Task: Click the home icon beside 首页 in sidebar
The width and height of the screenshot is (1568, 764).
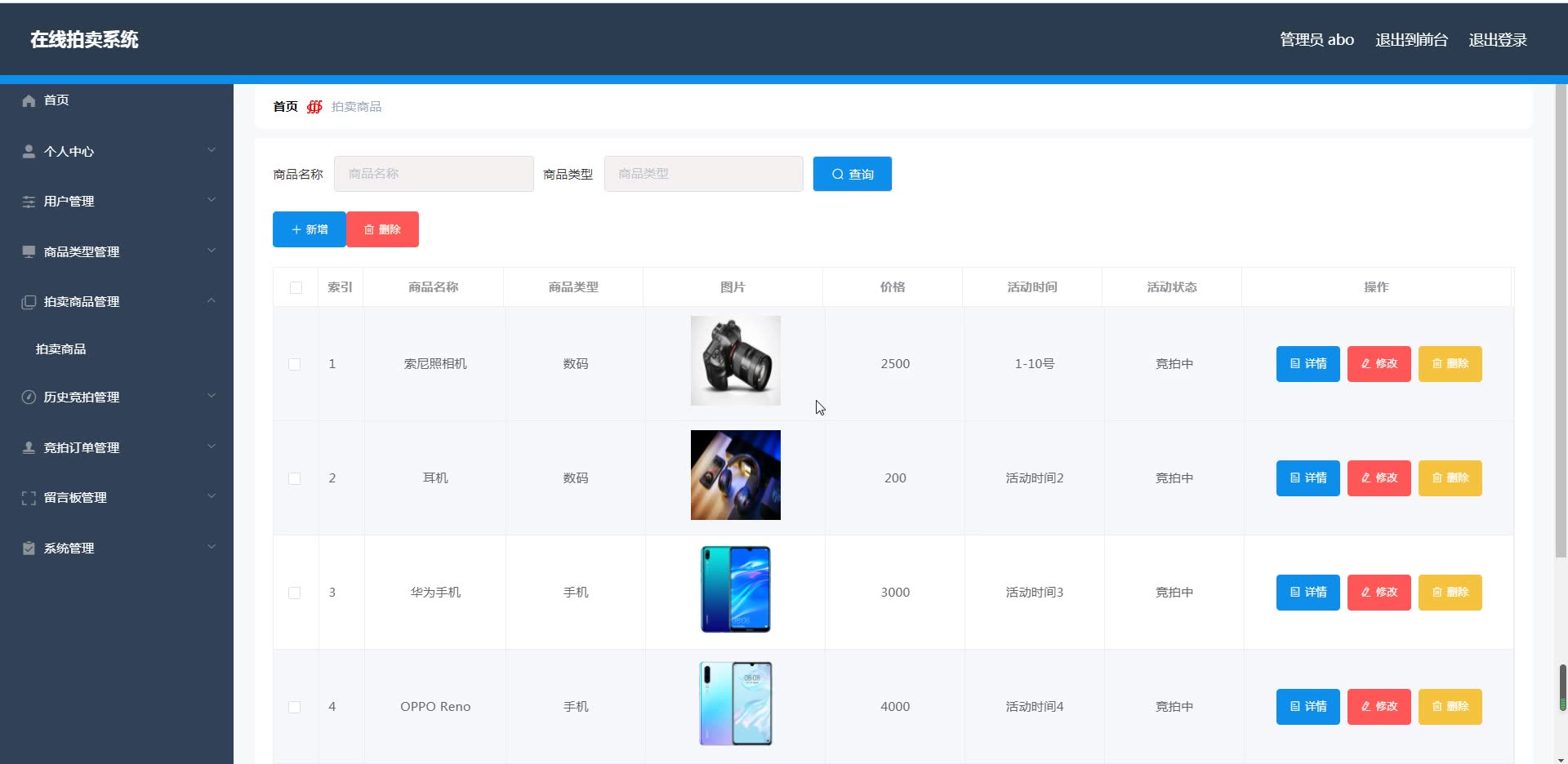Action: point(29,100)
